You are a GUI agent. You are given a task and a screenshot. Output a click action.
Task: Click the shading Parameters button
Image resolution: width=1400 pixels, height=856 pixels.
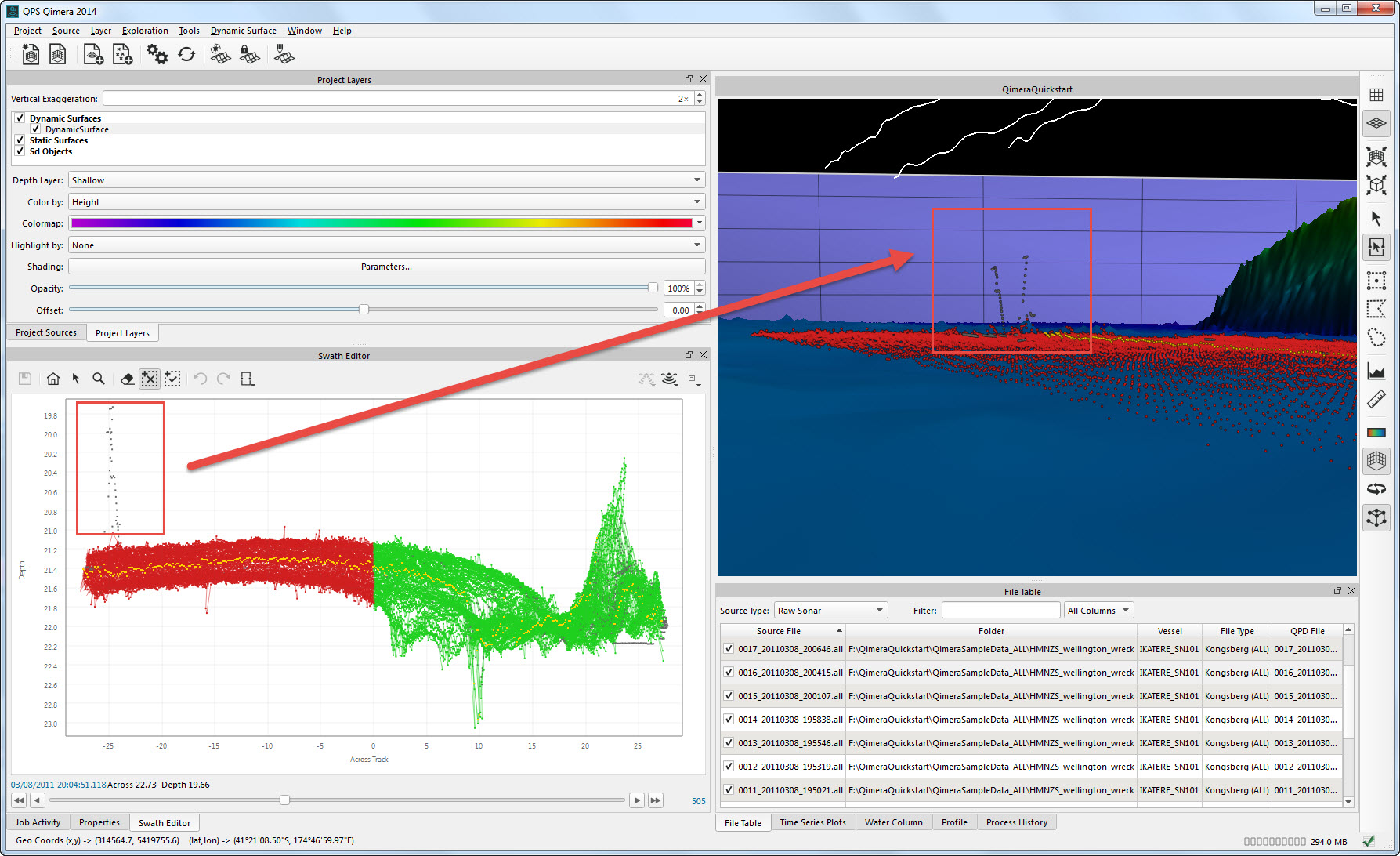386,267
